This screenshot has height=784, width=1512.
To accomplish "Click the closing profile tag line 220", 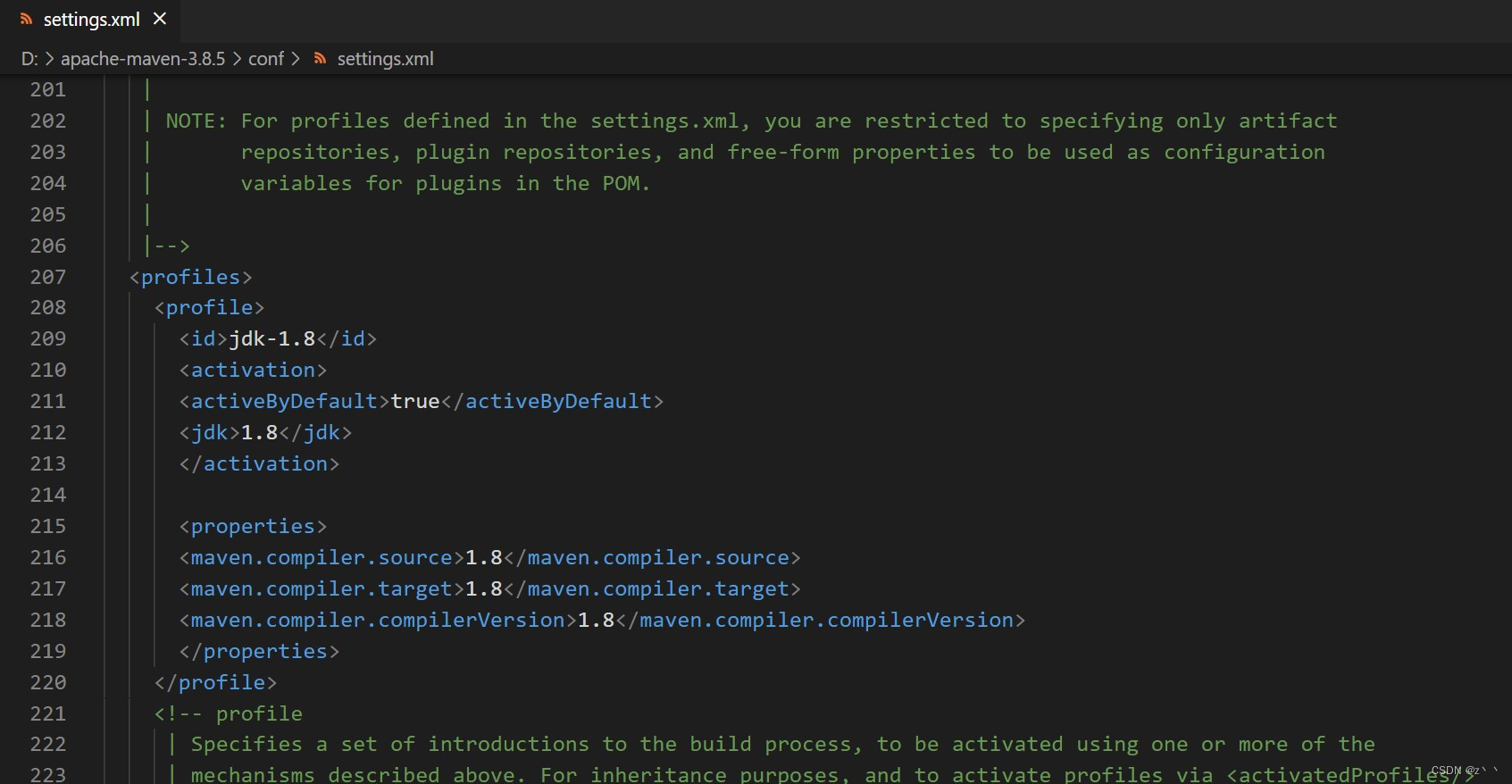I will point(216,682).
